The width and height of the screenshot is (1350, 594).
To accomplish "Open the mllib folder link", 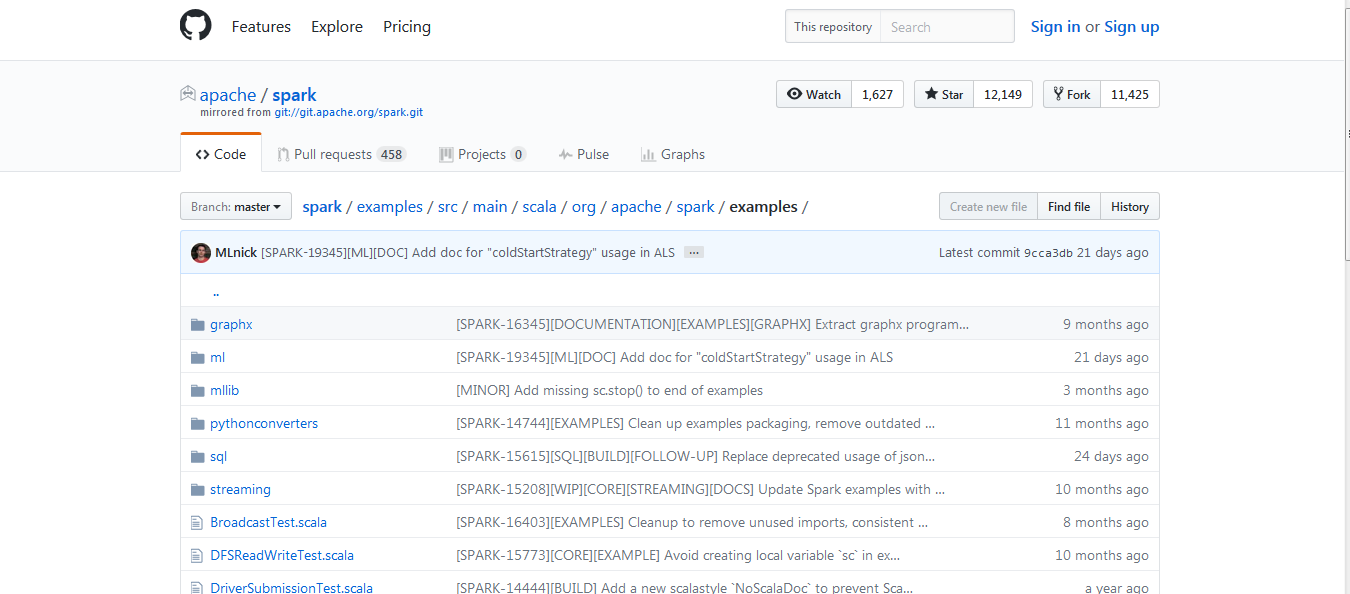I will click(x=224, y=390).
